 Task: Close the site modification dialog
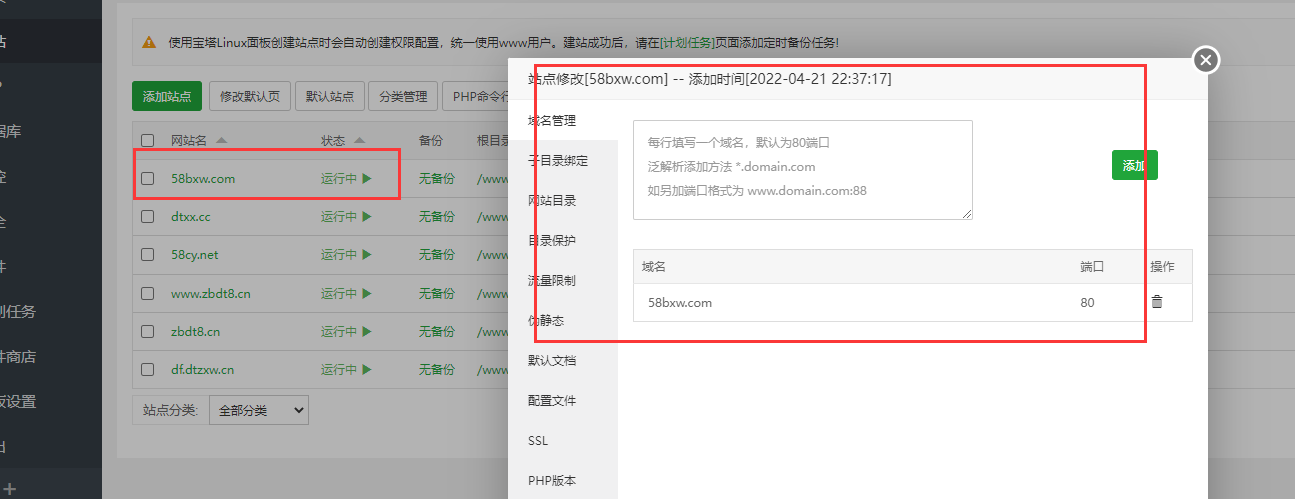(1206, 60)
